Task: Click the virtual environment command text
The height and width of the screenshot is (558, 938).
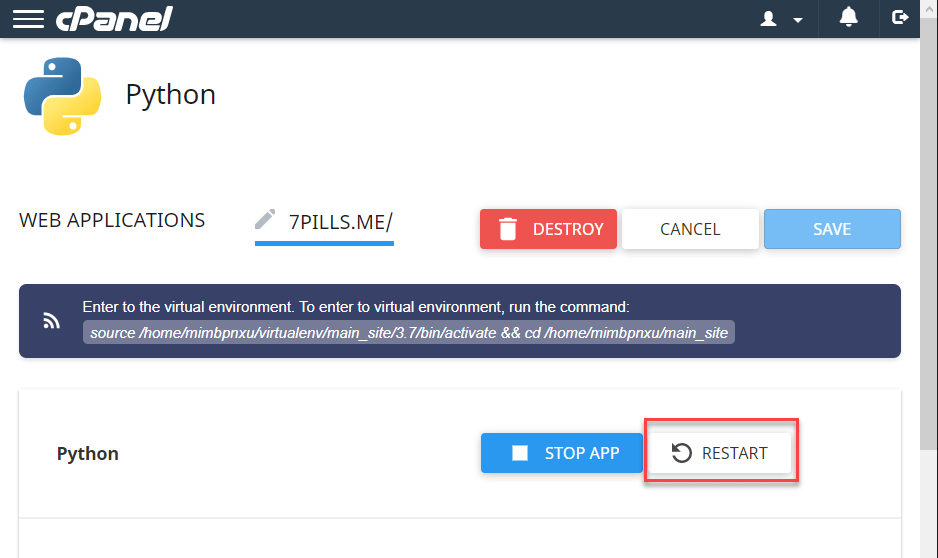Action: (409, 333)
